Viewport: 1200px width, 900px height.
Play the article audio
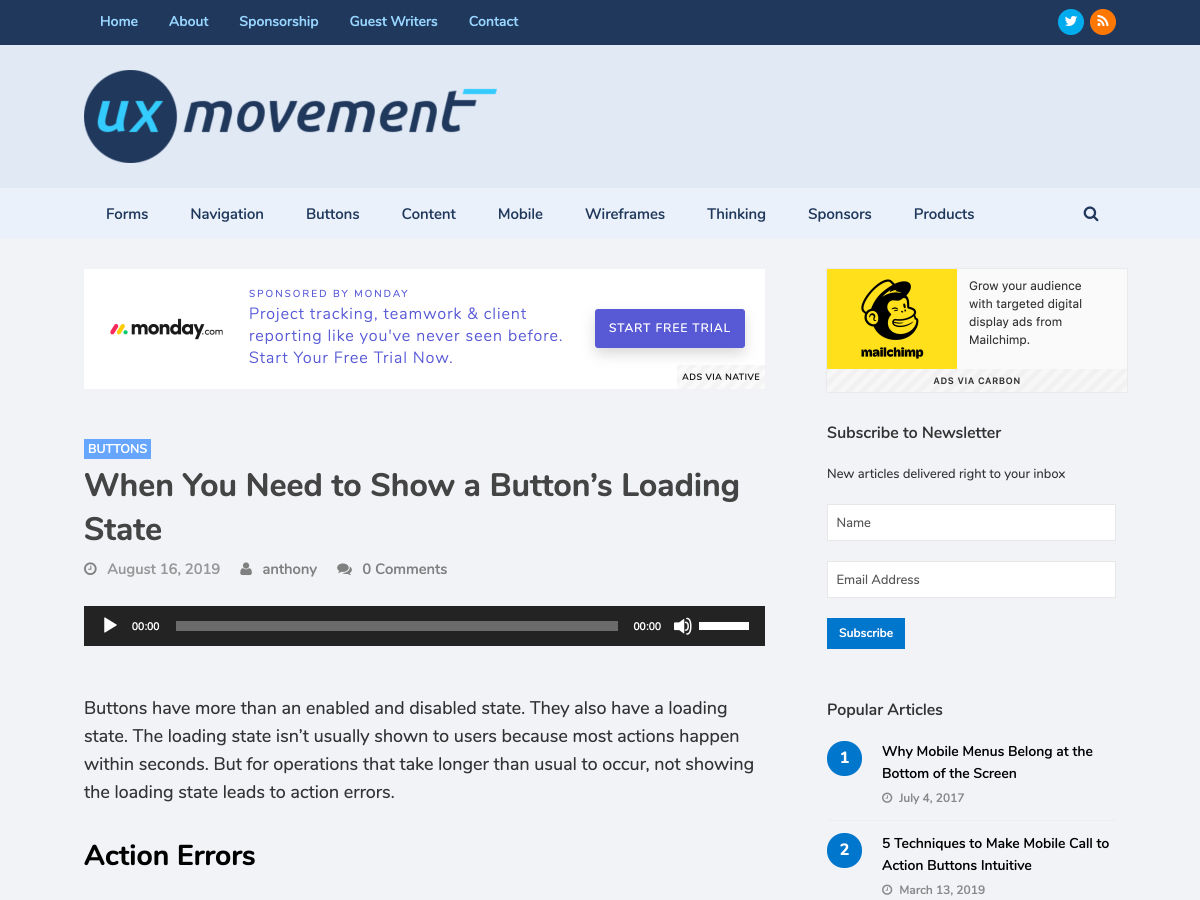click(x=110, y=626)
